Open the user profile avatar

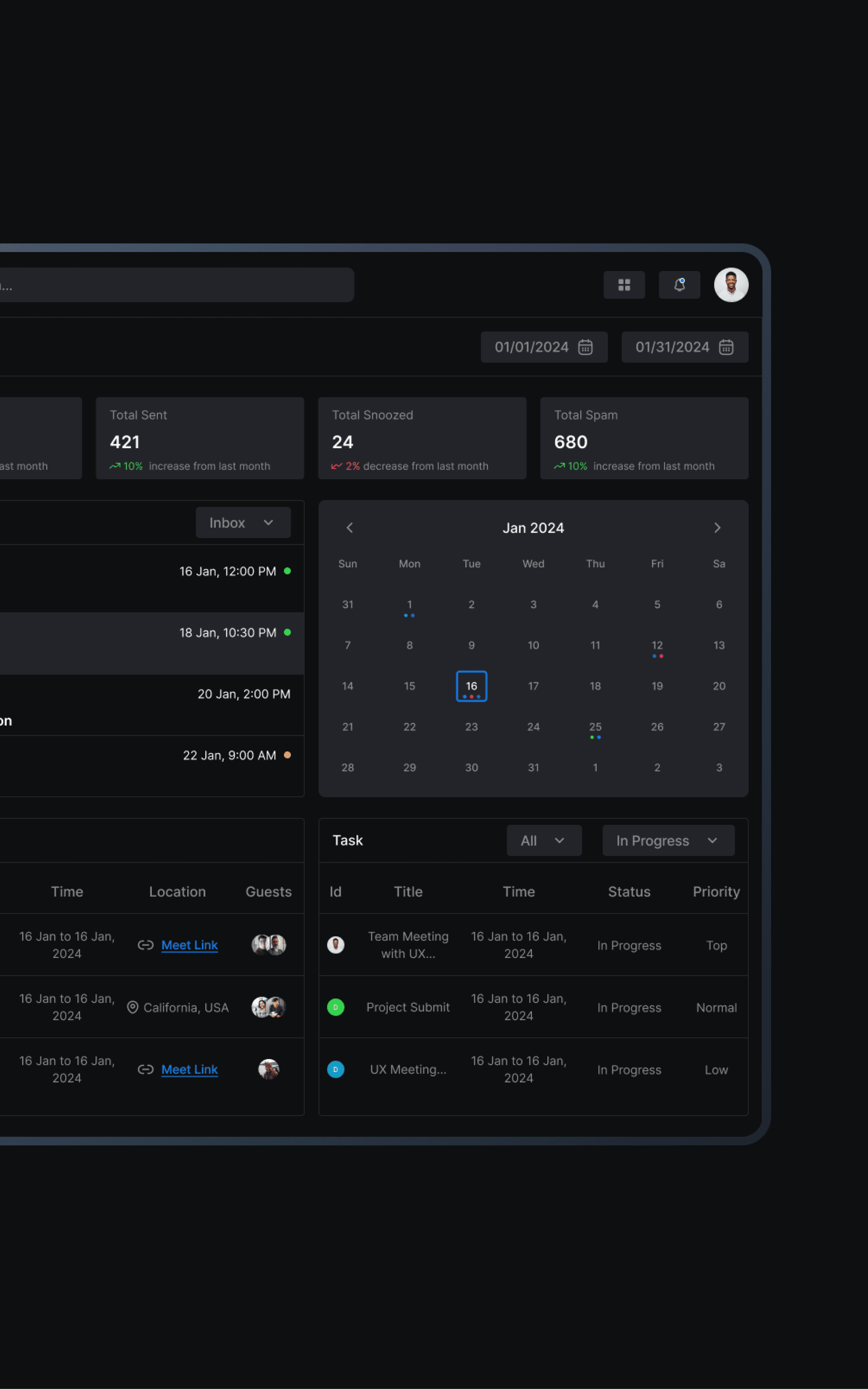pos(731,285)
